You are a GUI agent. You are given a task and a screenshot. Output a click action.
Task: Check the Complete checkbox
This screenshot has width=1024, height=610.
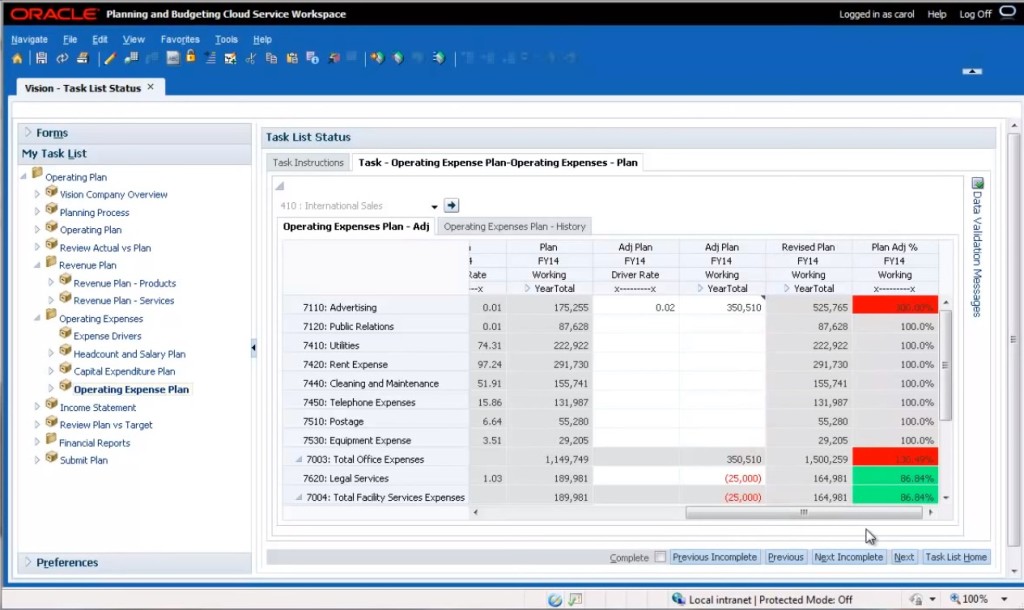click(x=660, y=557)
